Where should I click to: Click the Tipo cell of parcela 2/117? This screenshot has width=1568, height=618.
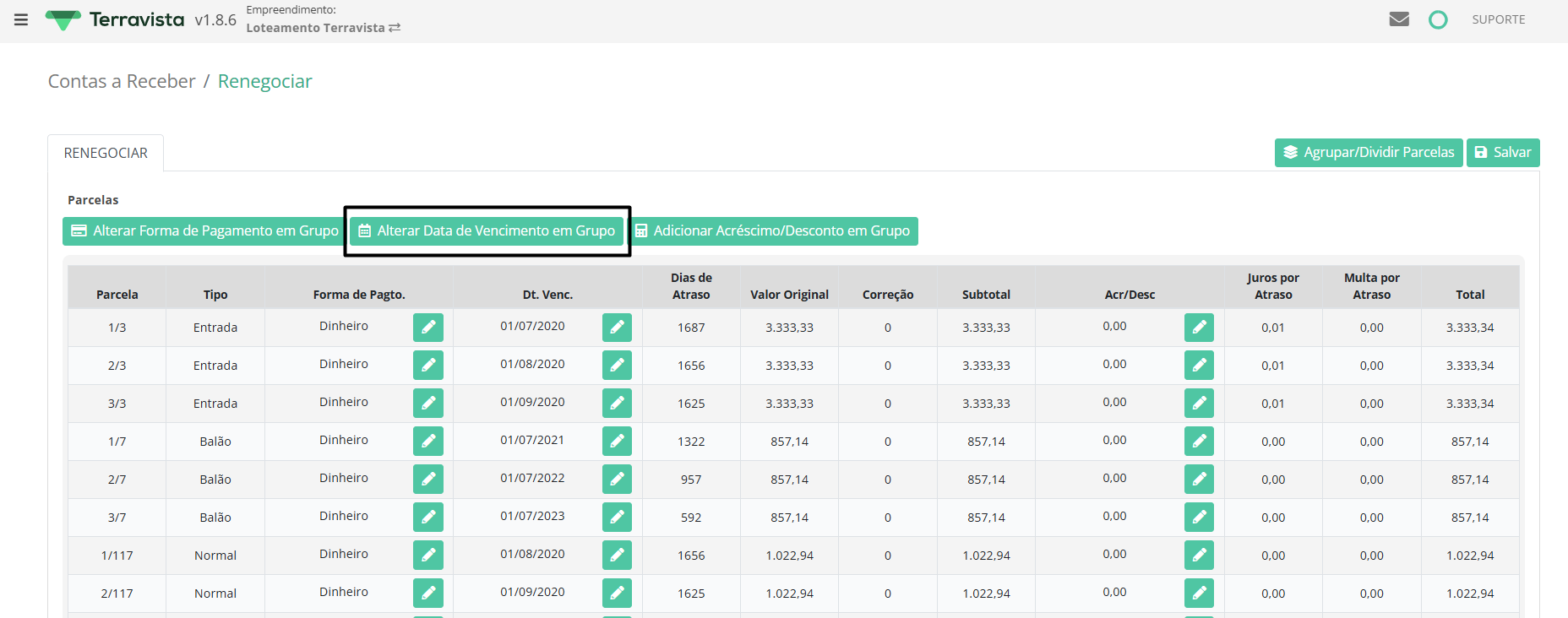click(x=215, y=594)
